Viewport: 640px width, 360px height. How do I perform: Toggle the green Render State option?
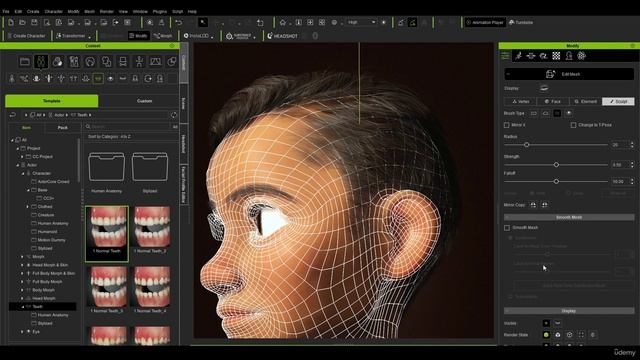[546, 335]
